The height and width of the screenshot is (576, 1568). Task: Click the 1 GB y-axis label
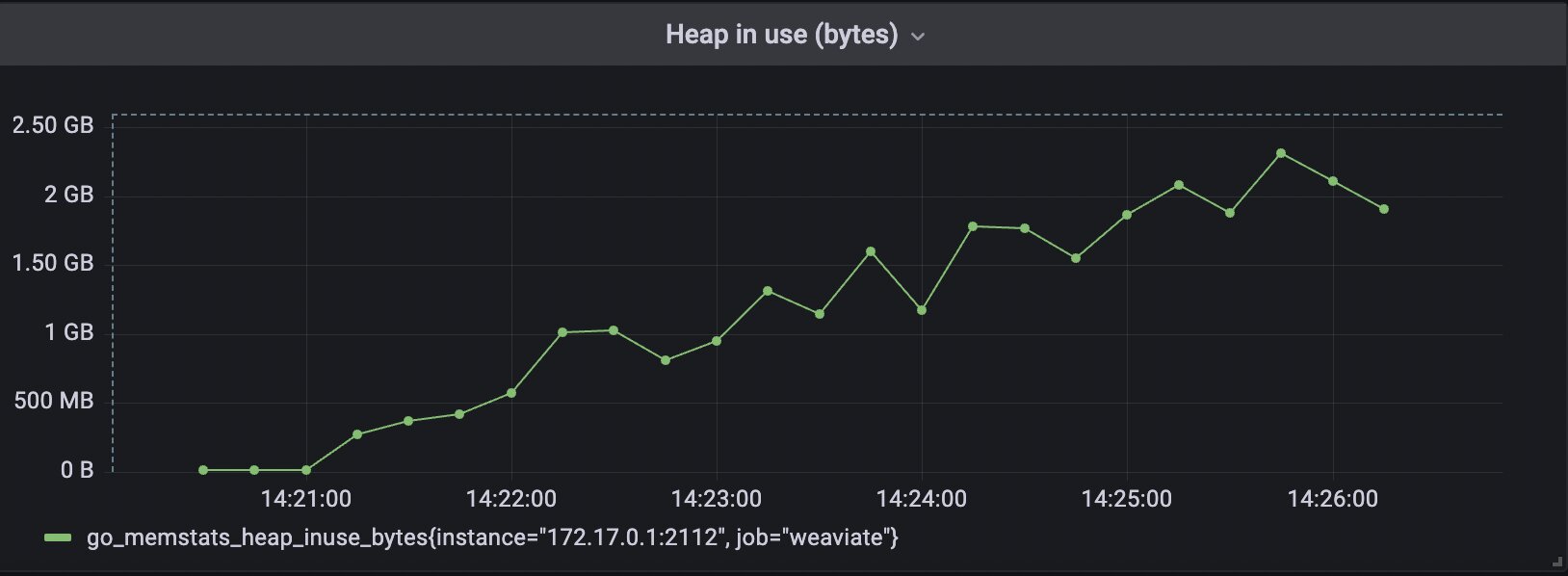pyautogui.click(x=69, y=332)
